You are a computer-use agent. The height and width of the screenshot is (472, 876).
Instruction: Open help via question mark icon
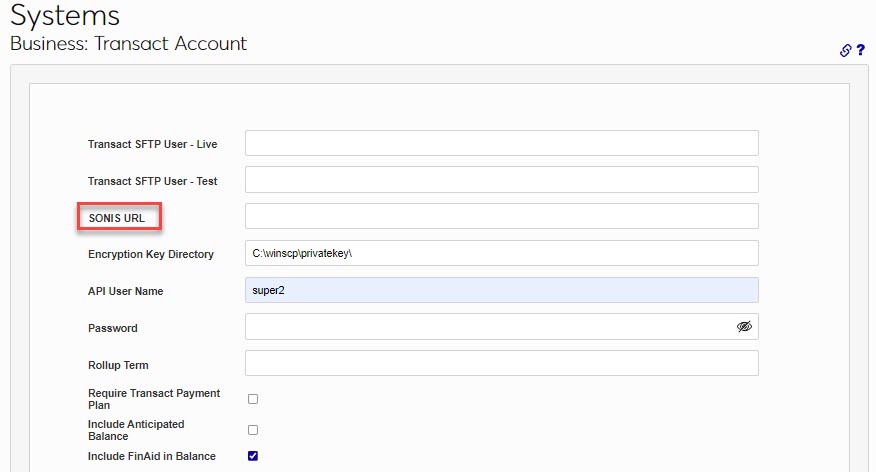click(860, 50)
